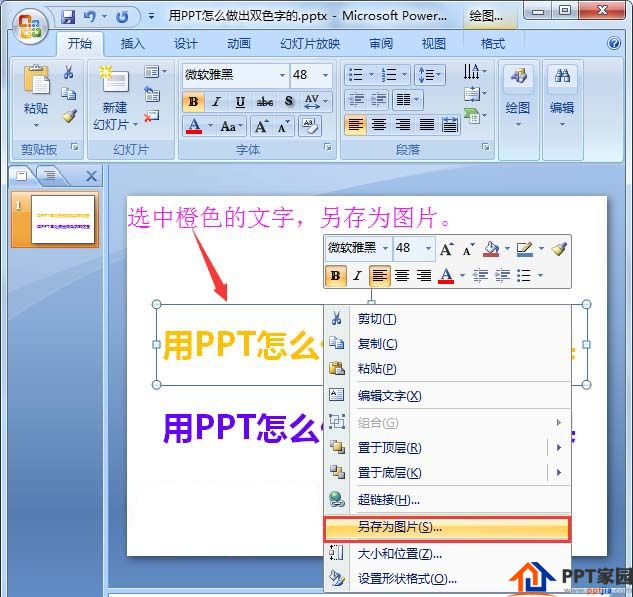Open font dialog launcher in 字体 group

[328, 147]
